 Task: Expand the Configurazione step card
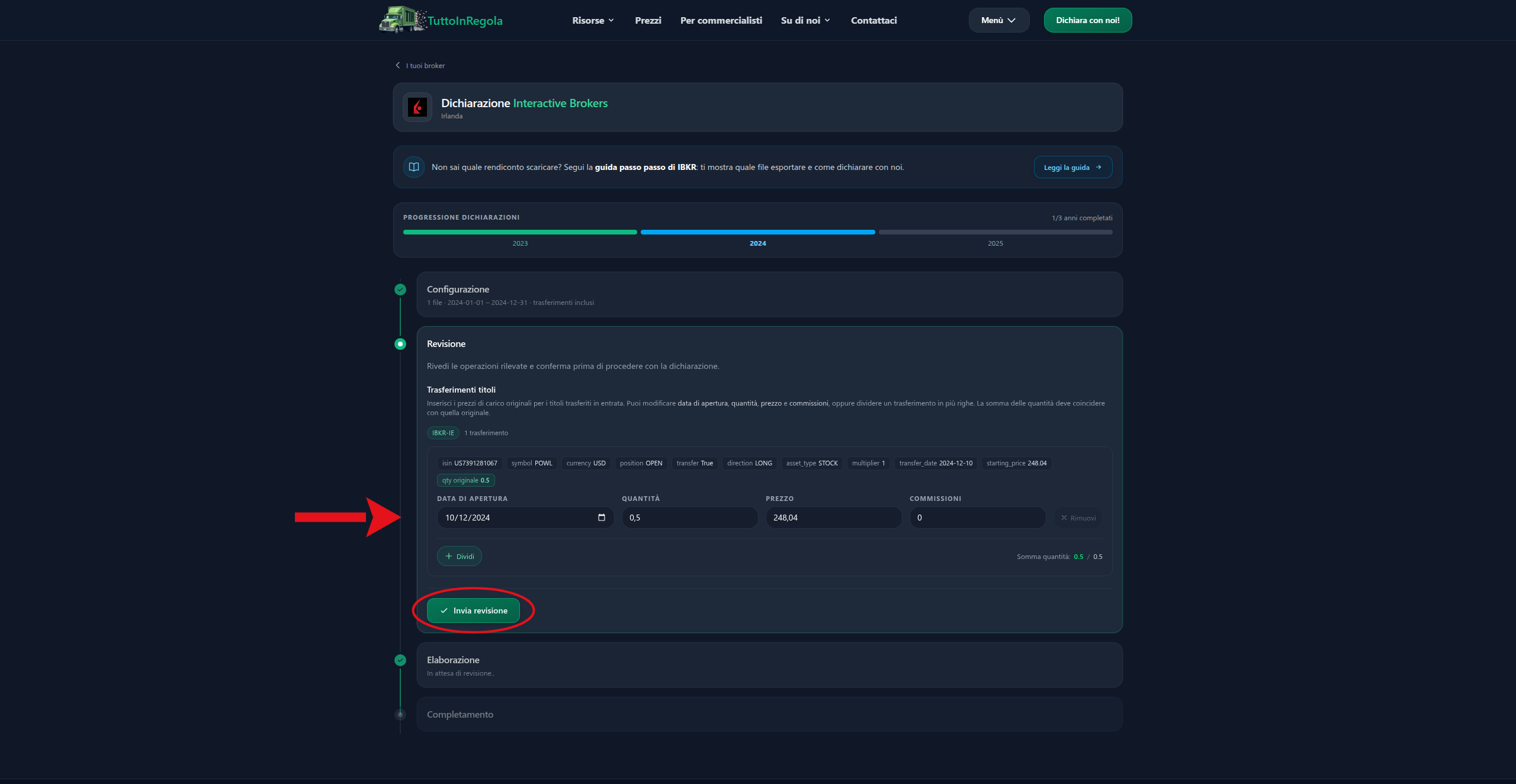pos(769,294)
